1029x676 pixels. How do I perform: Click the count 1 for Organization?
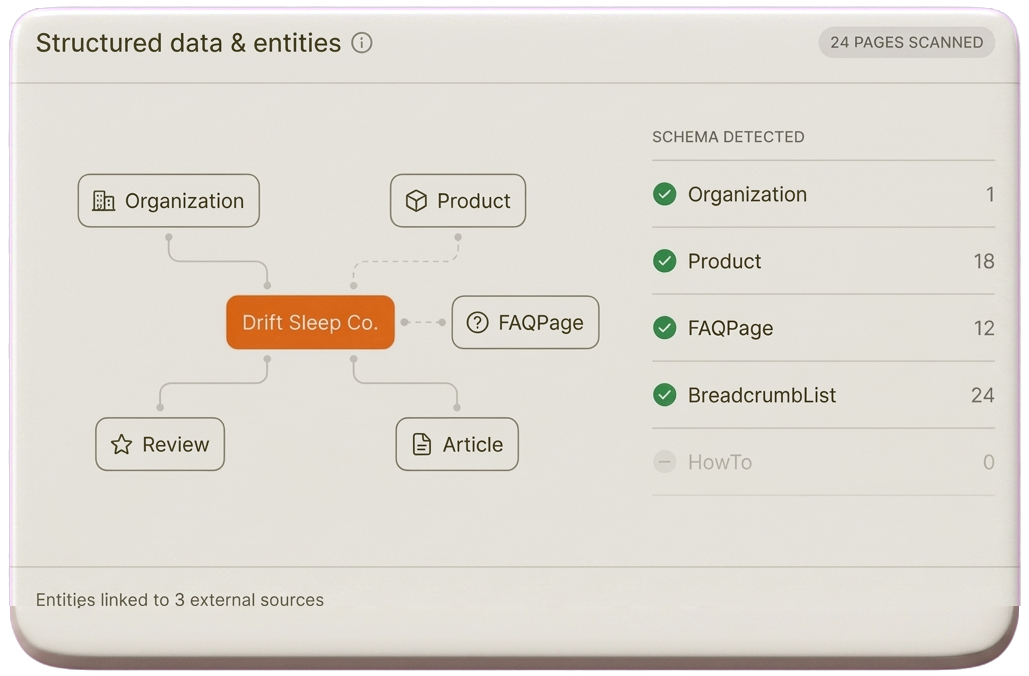click(990, 194)
